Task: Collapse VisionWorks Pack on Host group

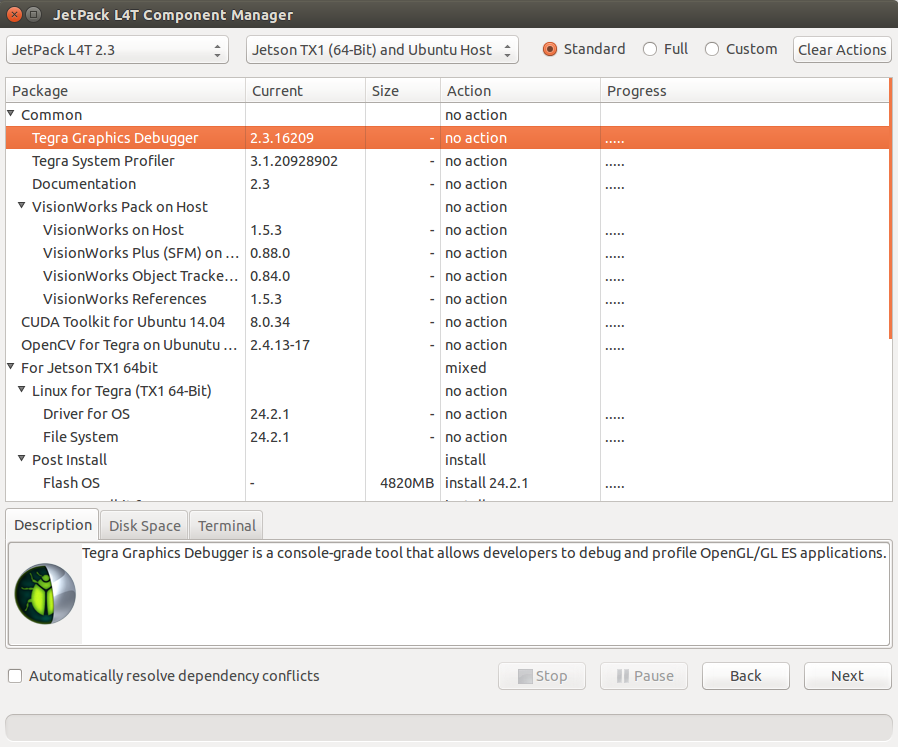Action: [x=22, y=206]
